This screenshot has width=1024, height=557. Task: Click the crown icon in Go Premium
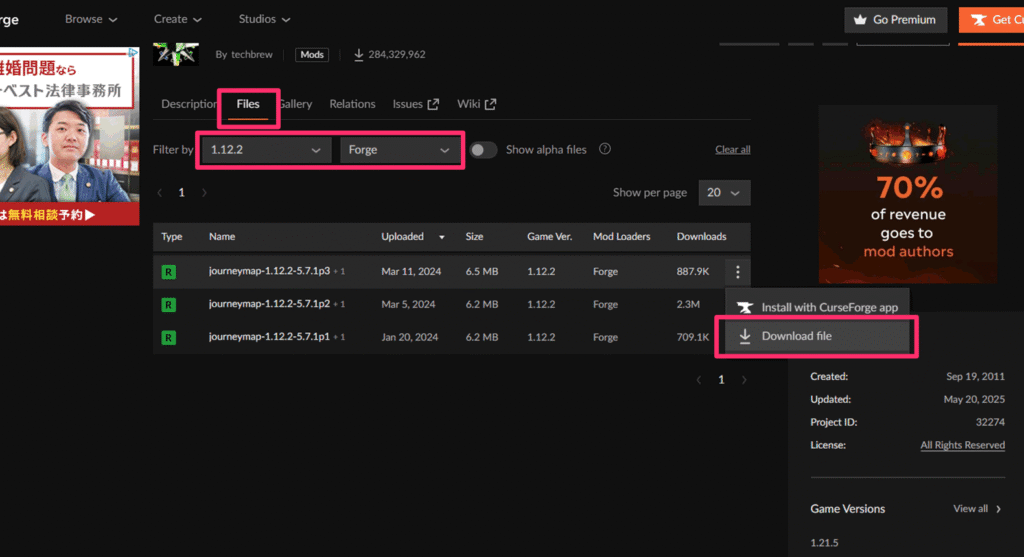point(860,20)
